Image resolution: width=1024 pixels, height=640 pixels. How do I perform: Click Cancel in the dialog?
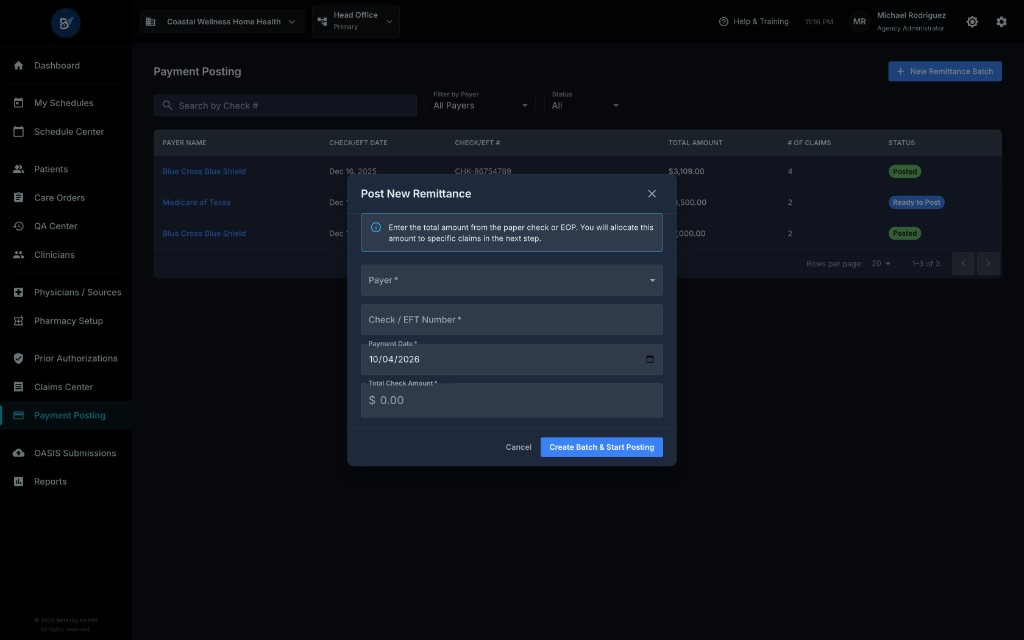click(x=518, y=447)
